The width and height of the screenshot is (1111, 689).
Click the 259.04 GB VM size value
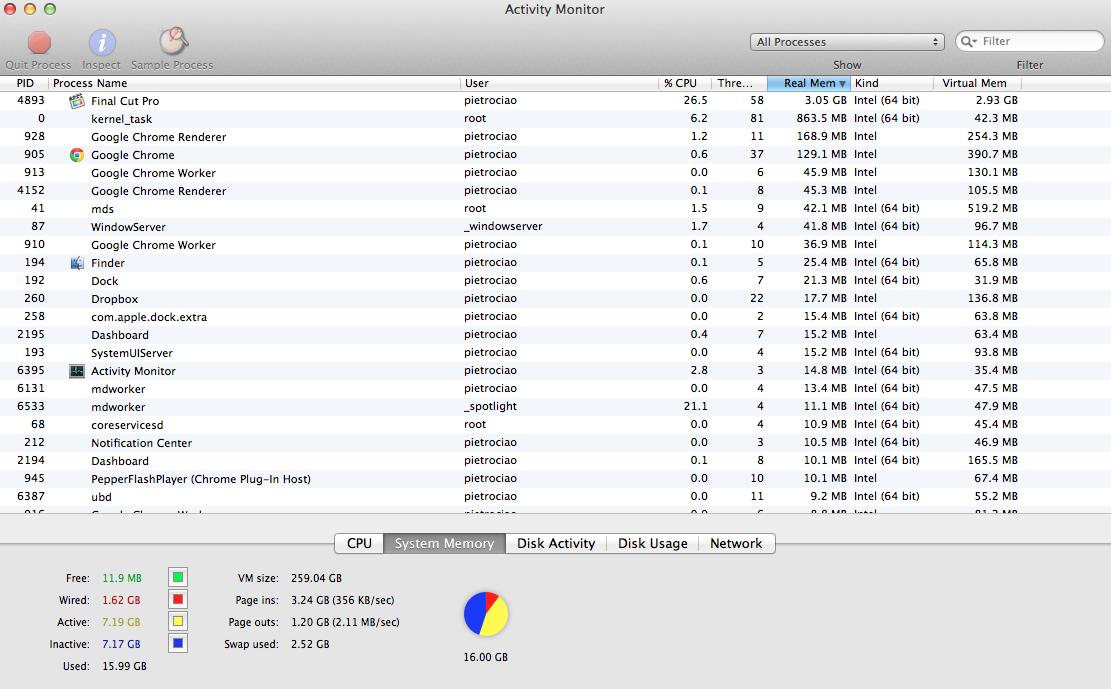(x=317, y=578)
